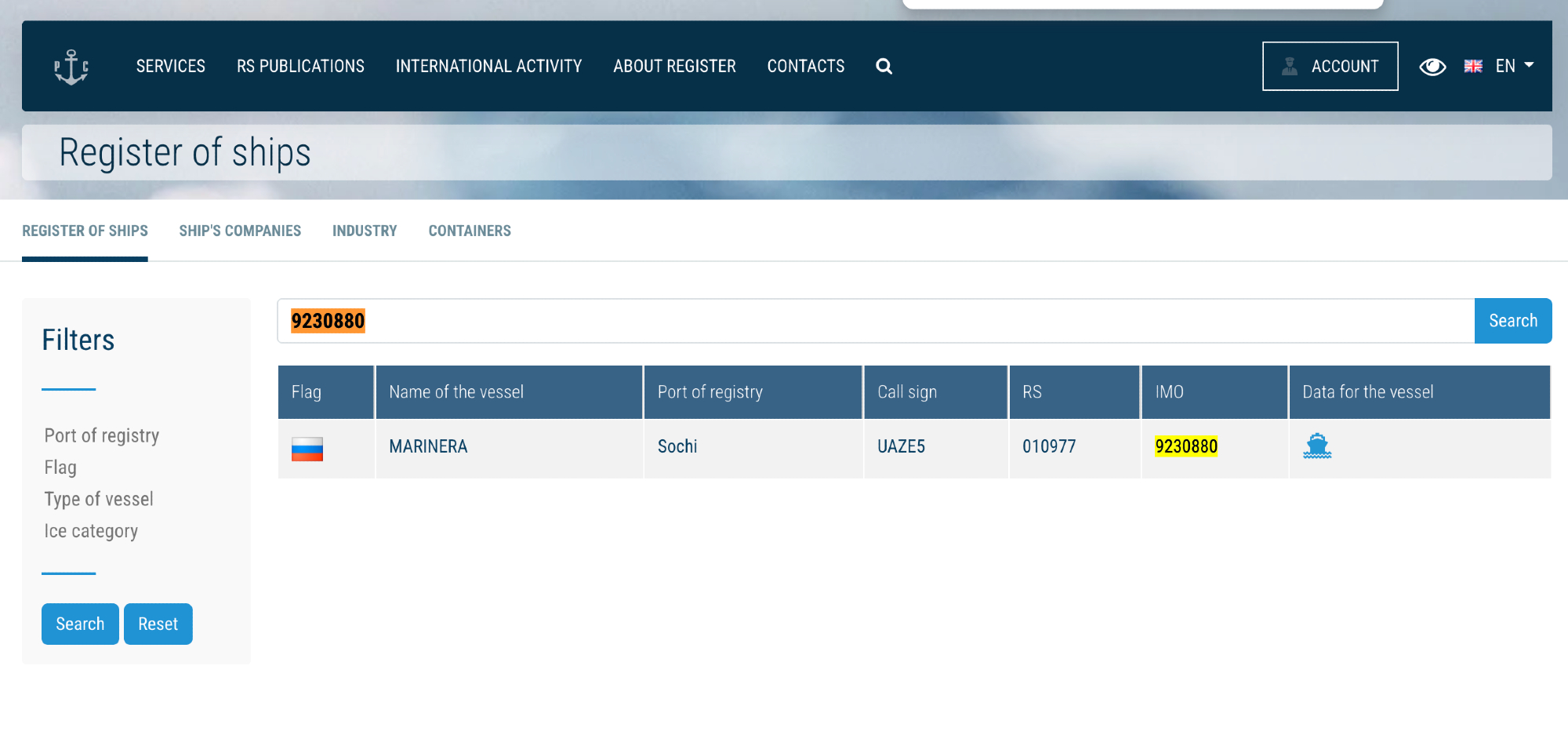
Task: Click the Account button
Action: coord(1330,67)
